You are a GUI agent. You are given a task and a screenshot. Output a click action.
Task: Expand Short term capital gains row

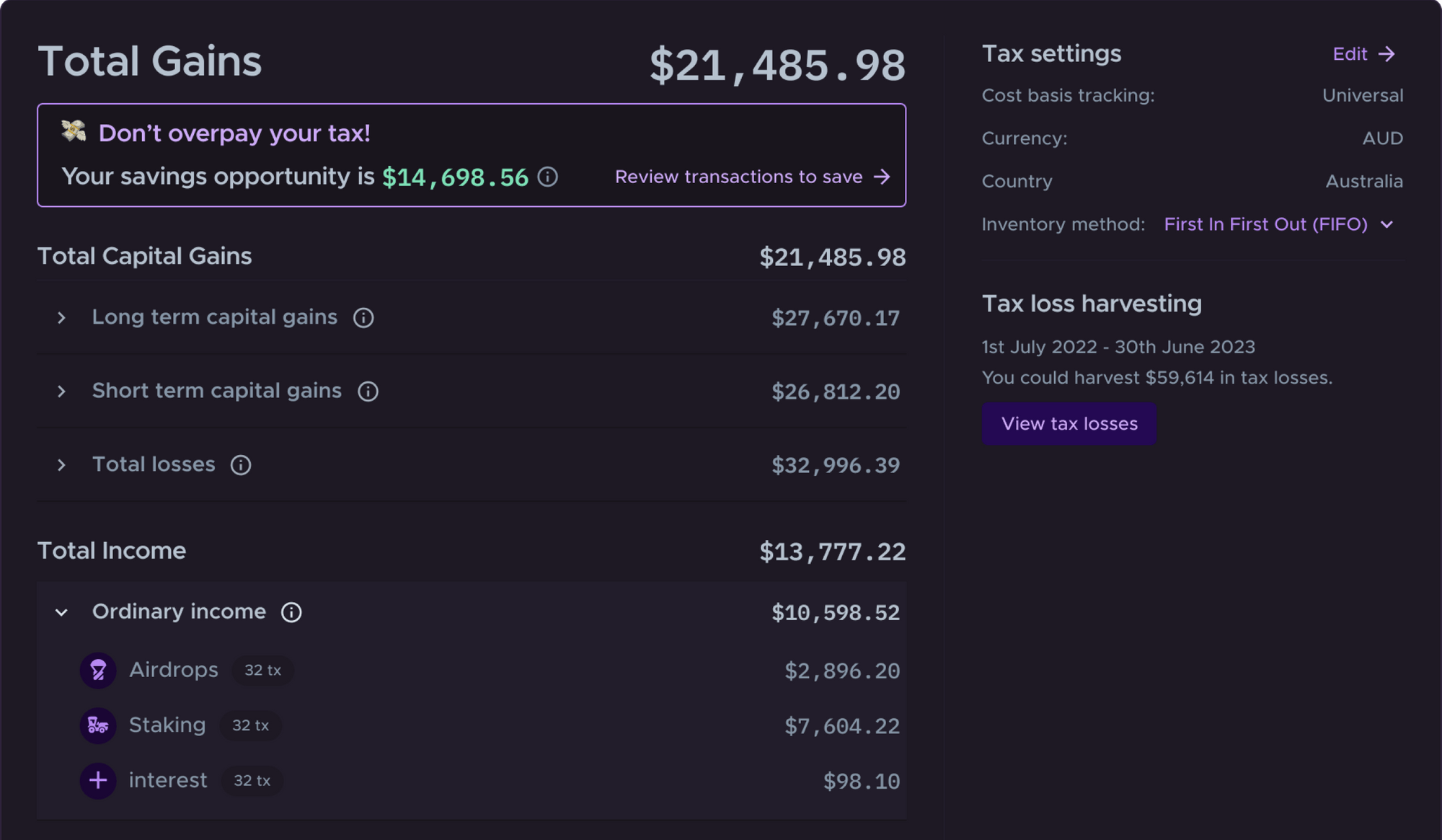click(61, 392)
